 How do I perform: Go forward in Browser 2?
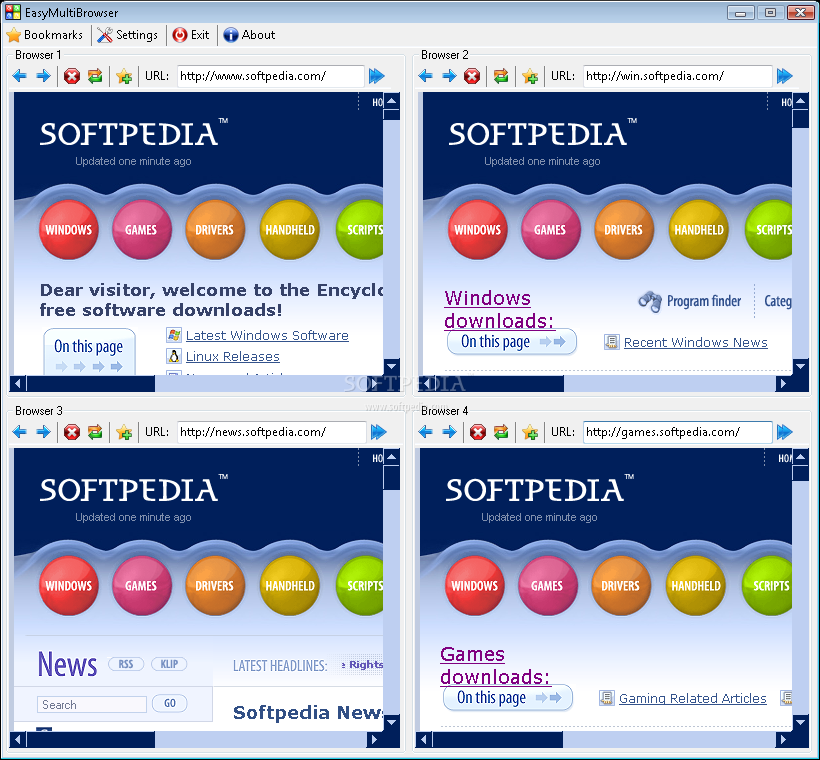[x=449, y=76]
